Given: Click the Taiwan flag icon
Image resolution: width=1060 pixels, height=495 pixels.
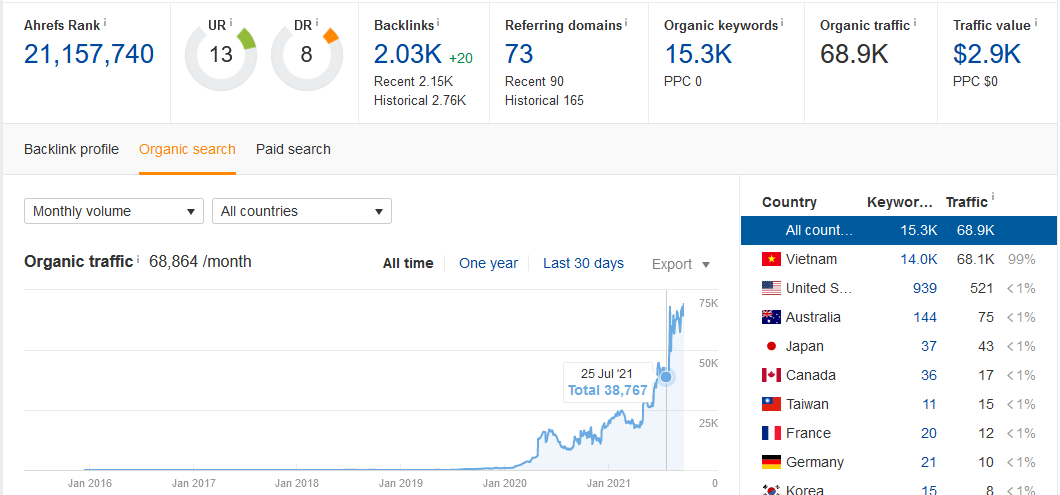Looking at the screenshot, I should click(x=771, y=404).
